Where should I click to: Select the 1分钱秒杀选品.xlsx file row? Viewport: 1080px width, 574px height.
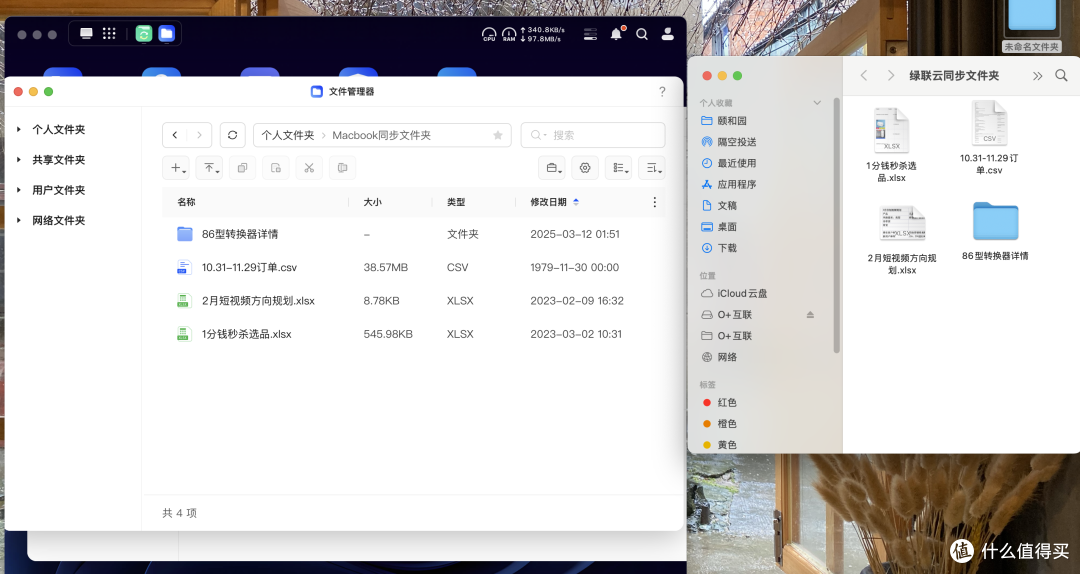click(x=413, y=334)
